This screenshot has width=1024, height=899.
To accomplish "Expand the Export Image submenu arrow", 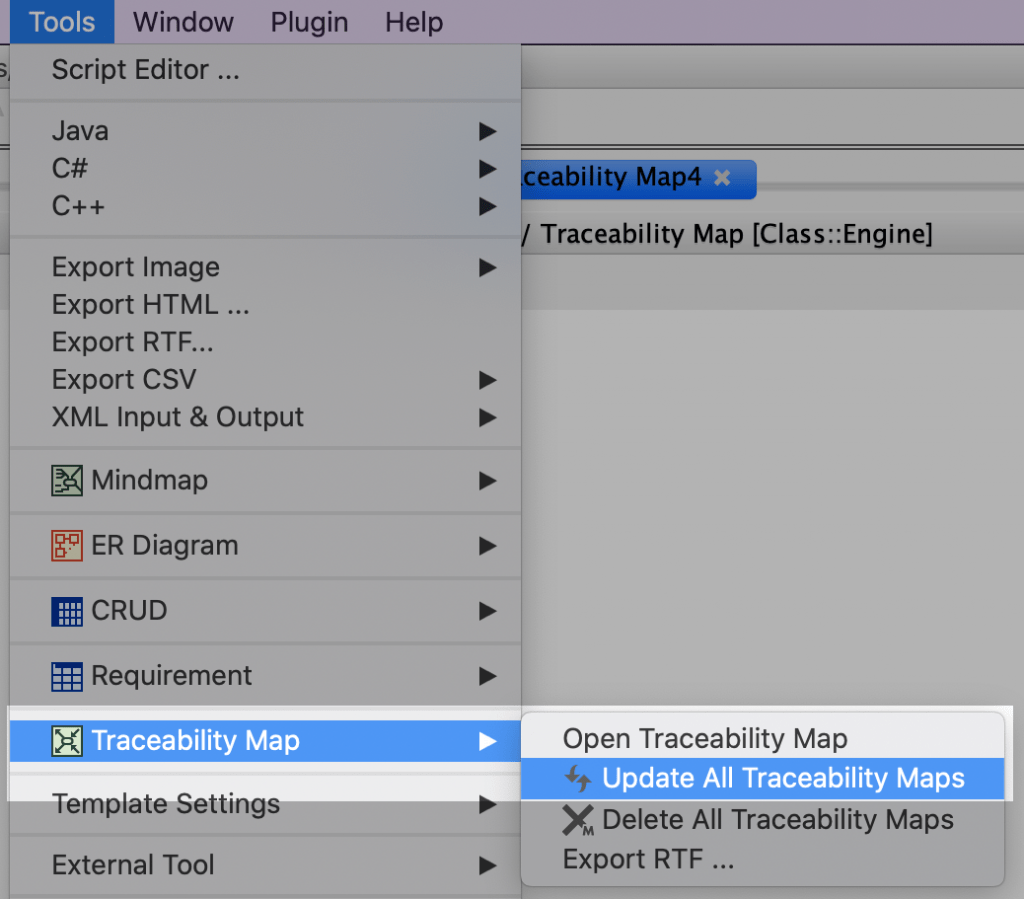I will click(x=487, y=268).
